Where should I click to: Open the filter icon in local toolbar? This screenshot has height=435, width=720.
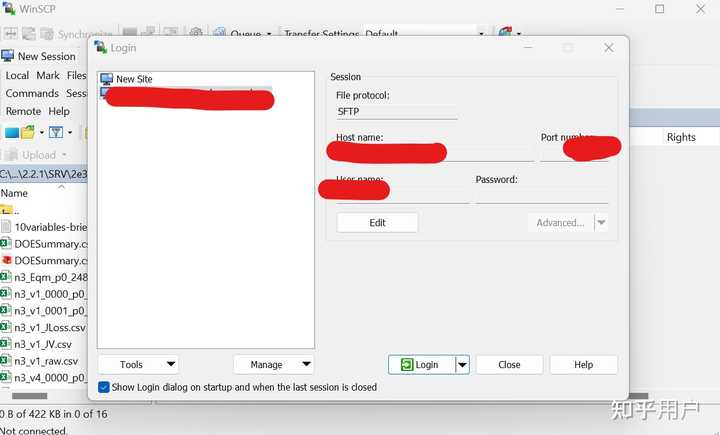pos(56,133)
